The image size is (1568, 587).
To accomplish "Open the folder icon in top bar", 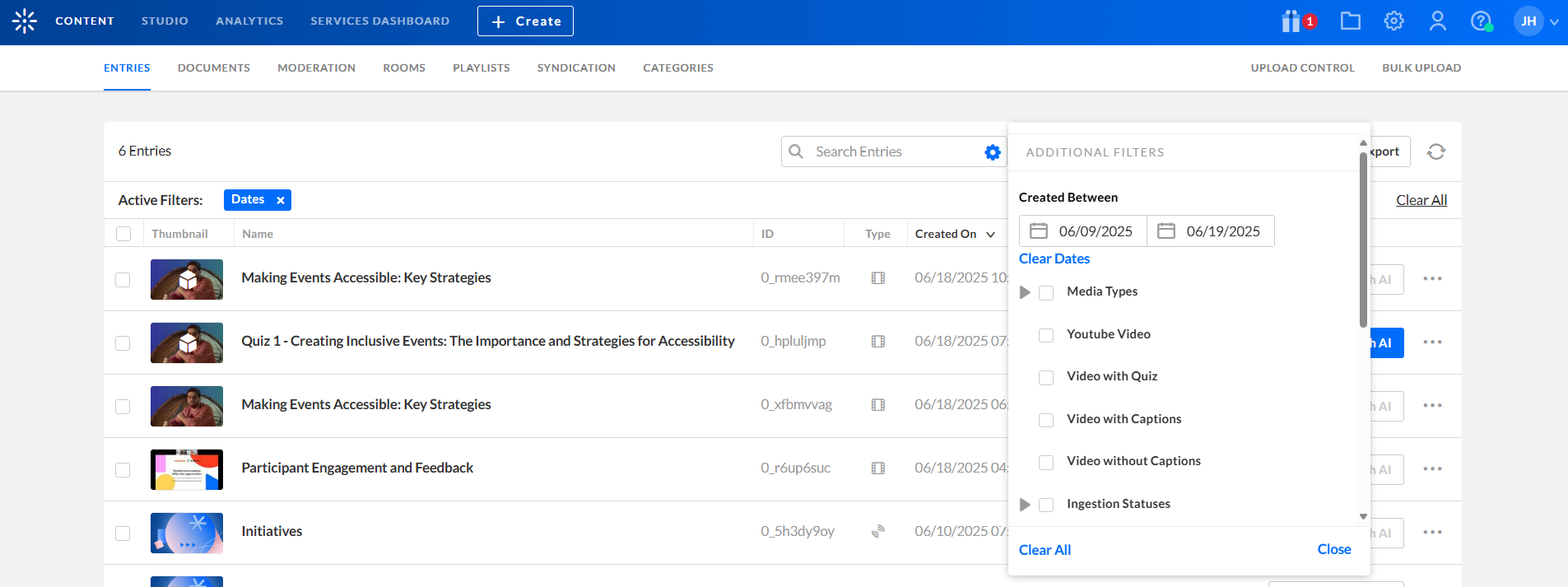I will [x=1351, y=21].
